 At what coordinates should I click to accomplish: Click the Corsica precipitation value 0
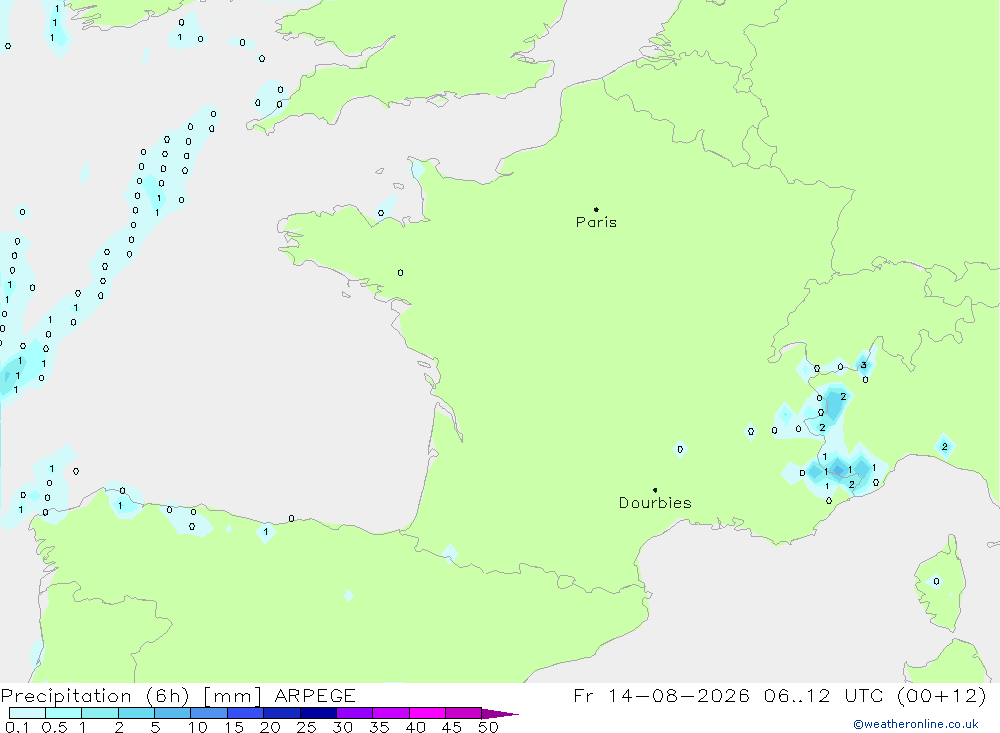[936, 581]
